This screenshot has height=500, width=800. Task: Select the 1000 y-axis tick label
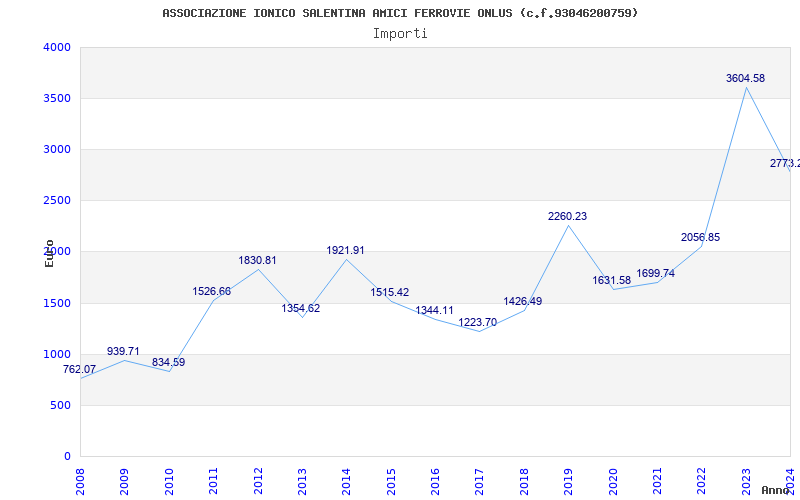pos(57,355)
